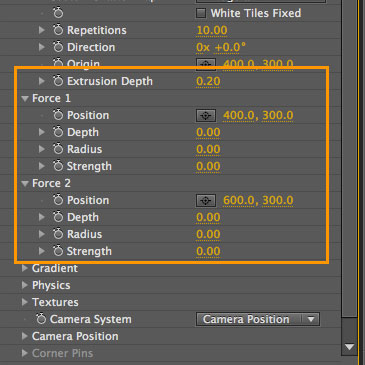Expand the Corner Pins group
Viewport: 365px width, 365px height.
tap(24, 353)
